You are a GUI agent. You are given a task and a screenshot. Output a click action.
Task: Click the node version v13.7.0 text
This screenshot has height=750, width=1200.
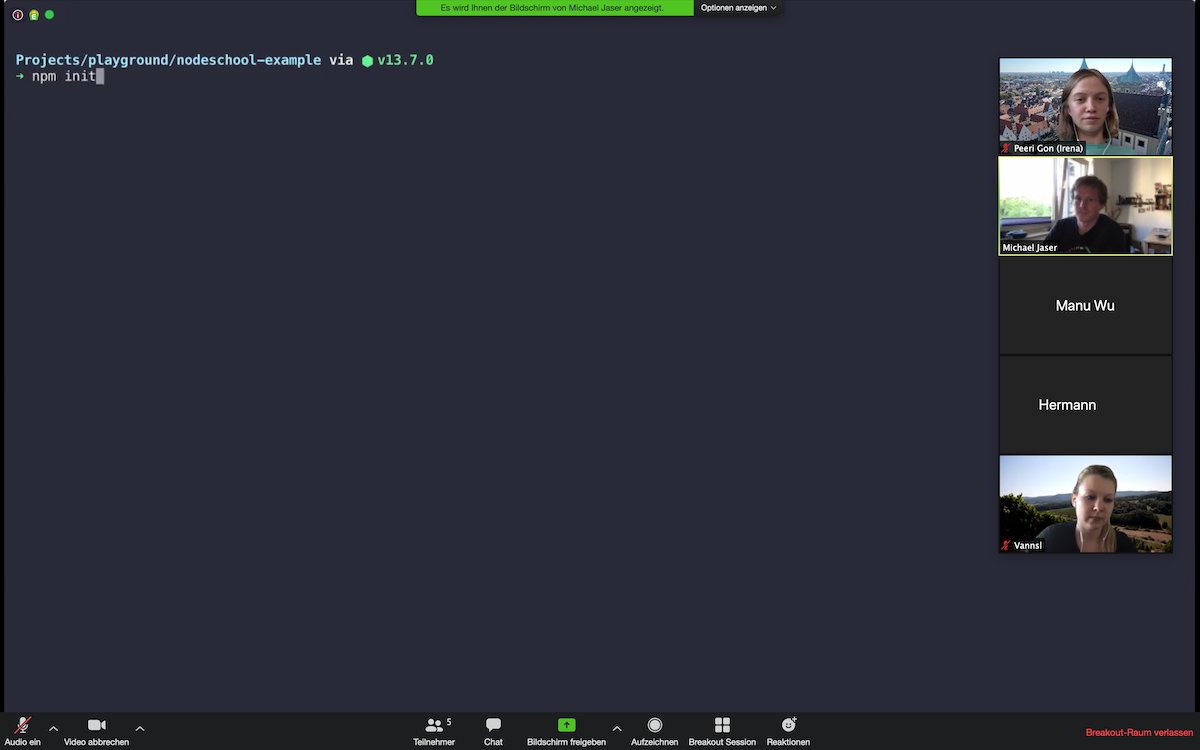click(405, 60)
